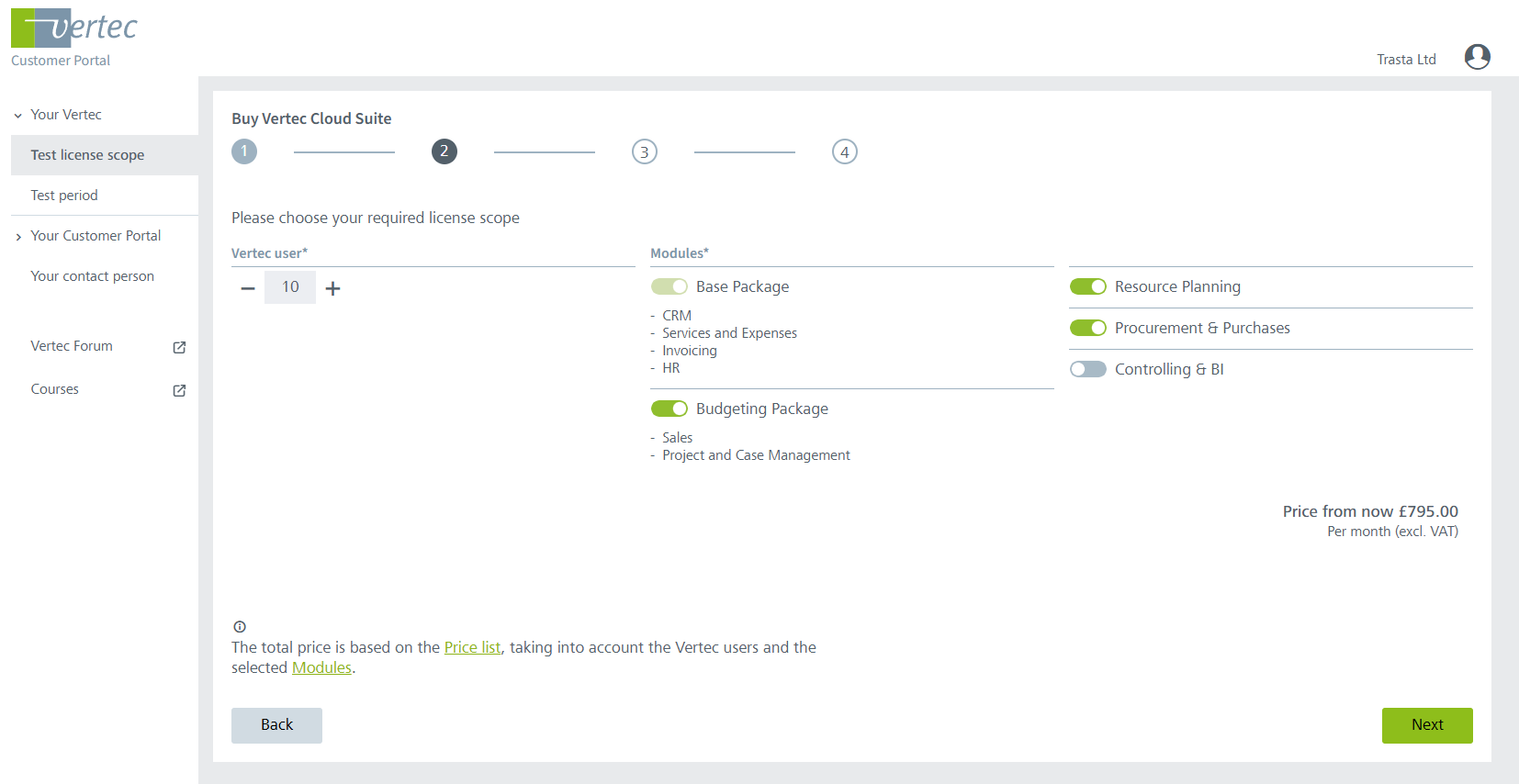
Task: Expand the Your Customer Portal section
Action: [x=18, y=237]
